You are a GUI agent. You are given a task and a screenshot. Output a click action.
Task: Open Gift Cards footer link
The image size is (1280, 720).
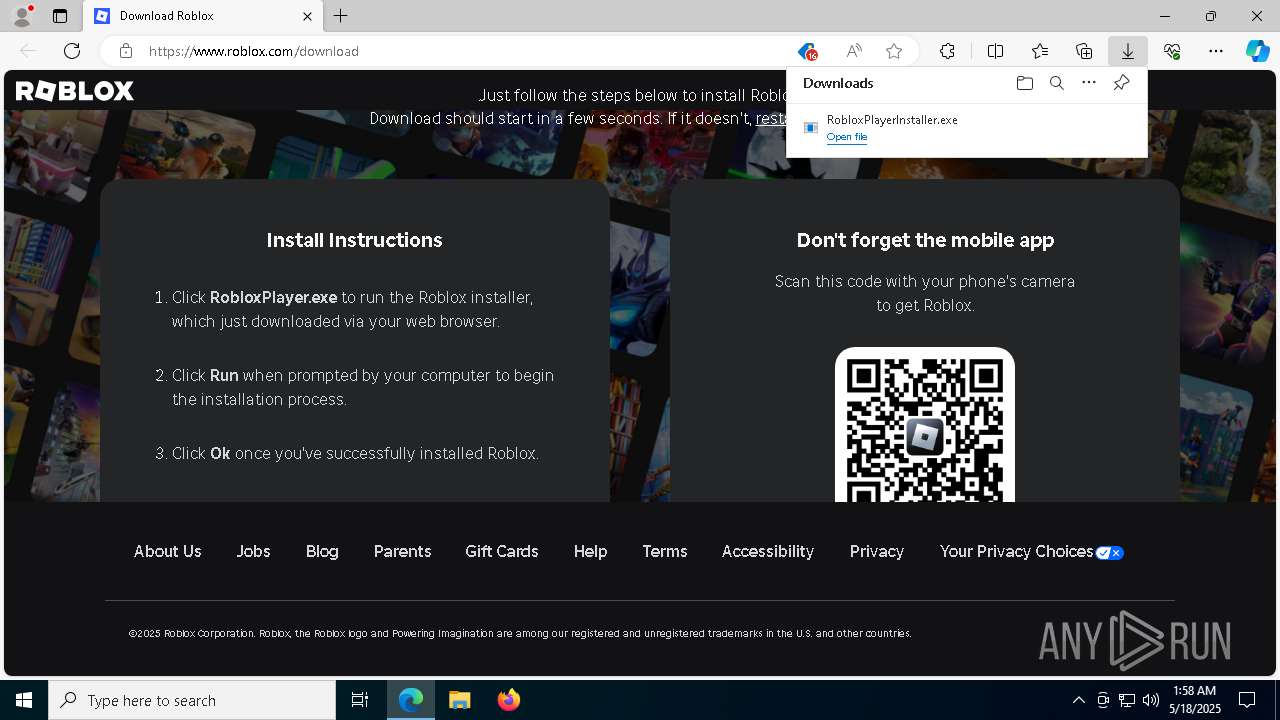(x=502, y=551)
